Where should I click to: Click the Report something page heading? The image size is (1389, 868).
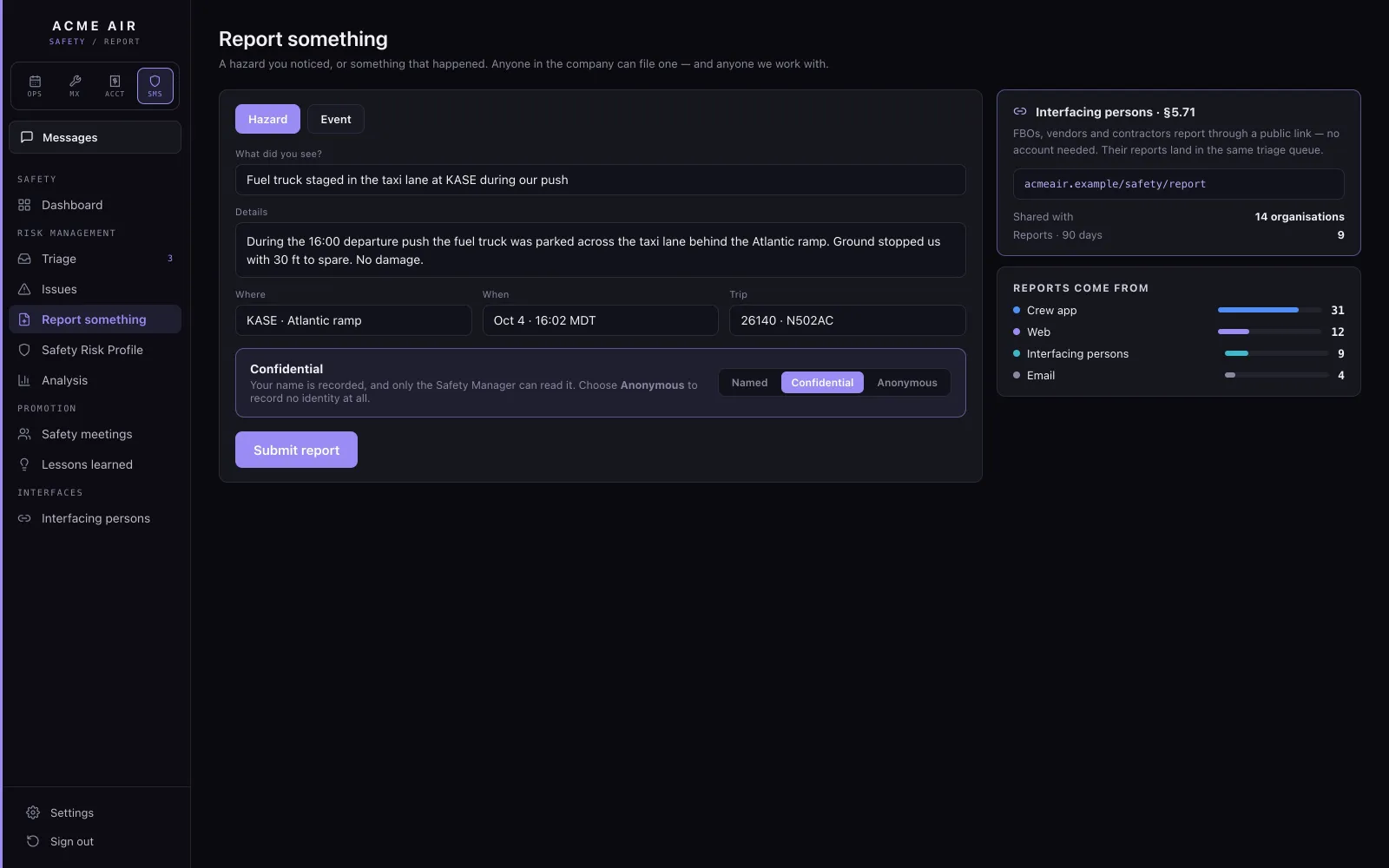coord(303,39)
